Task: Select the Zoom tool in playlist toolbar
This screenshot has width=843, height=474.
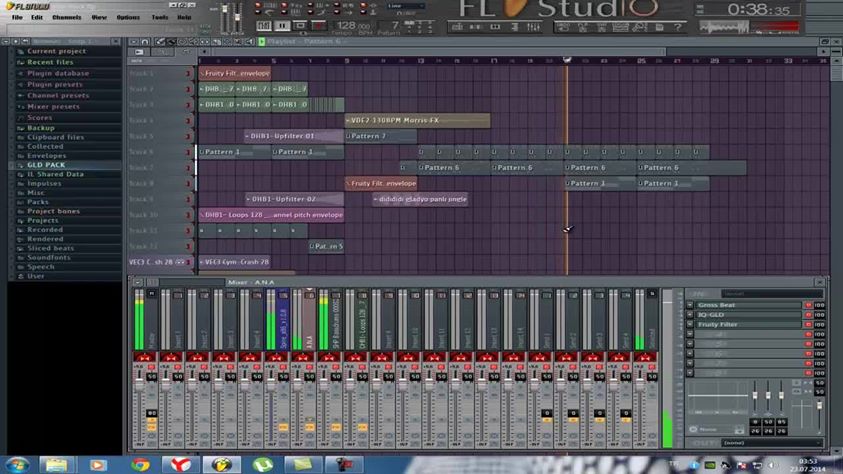Action: (239, 41)
